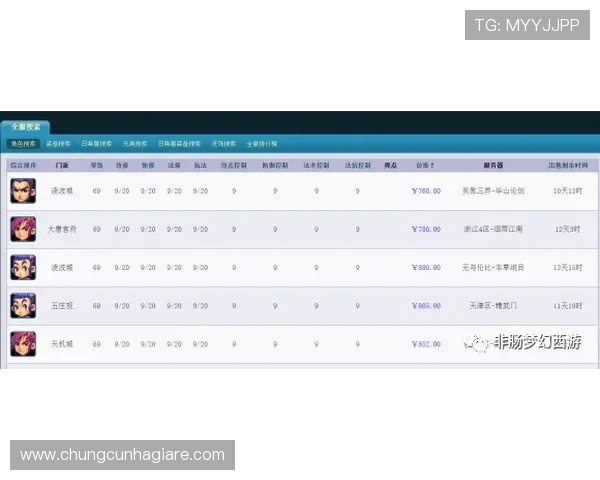The image size is (600, 480).
Task: Open the 召唤兽装备搜索 sub-tab
Action: click(179, 144)
